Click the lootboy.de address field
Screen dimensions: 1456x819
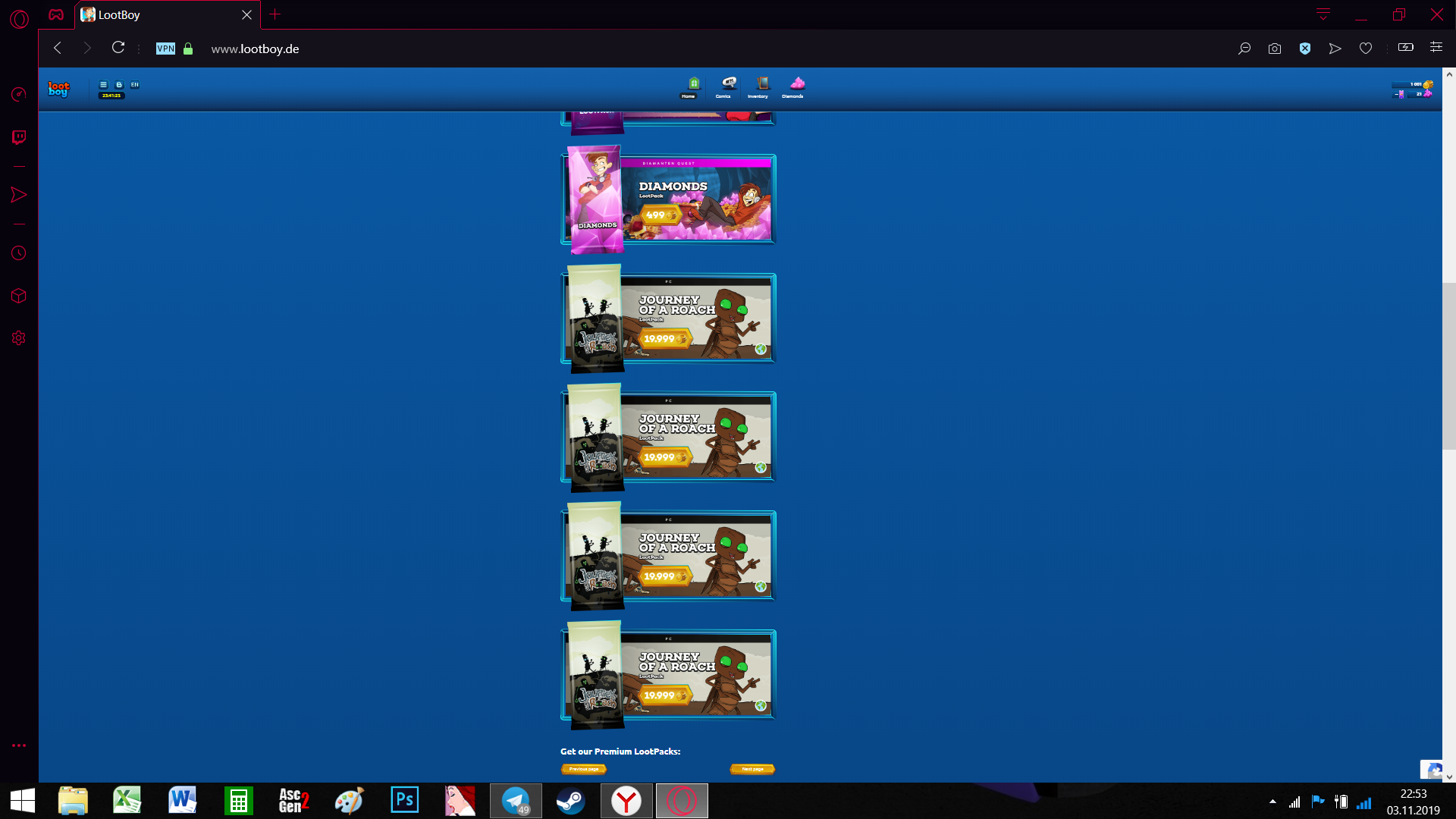coord(255,49)
